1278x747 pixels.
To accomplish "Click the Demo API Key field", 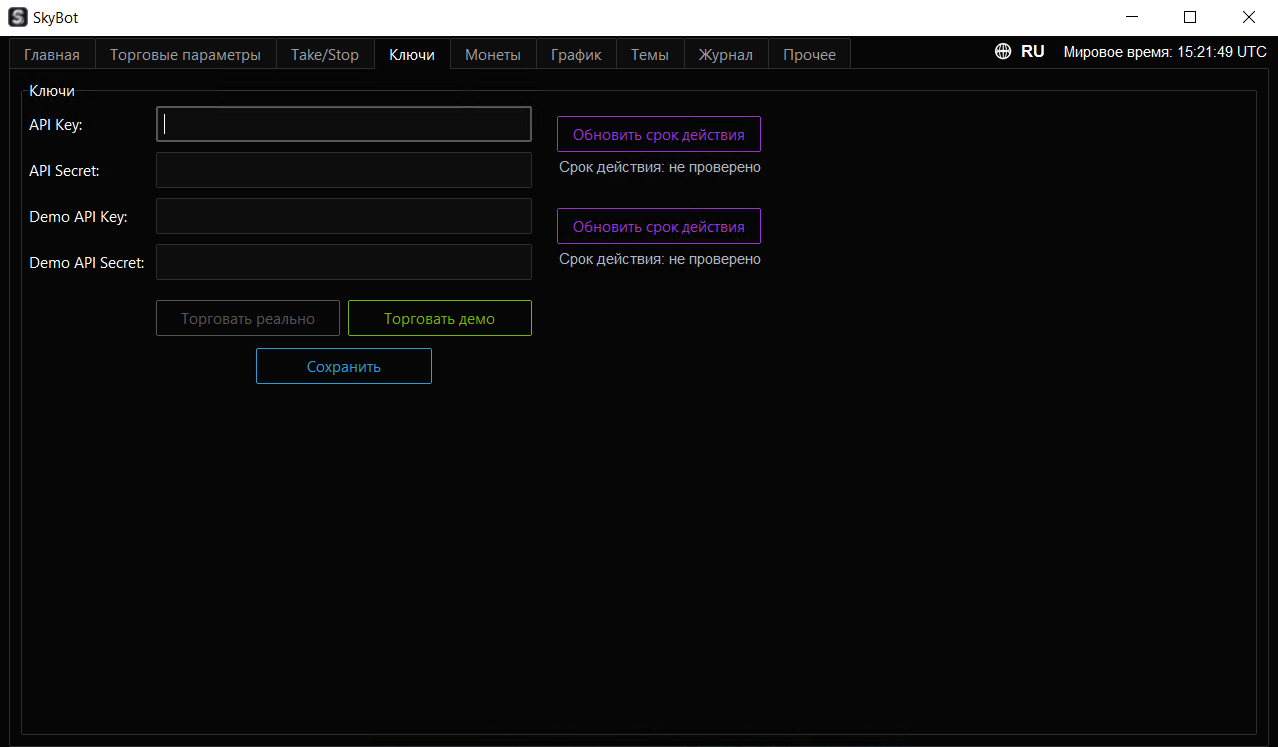I will tap(344, 216).
